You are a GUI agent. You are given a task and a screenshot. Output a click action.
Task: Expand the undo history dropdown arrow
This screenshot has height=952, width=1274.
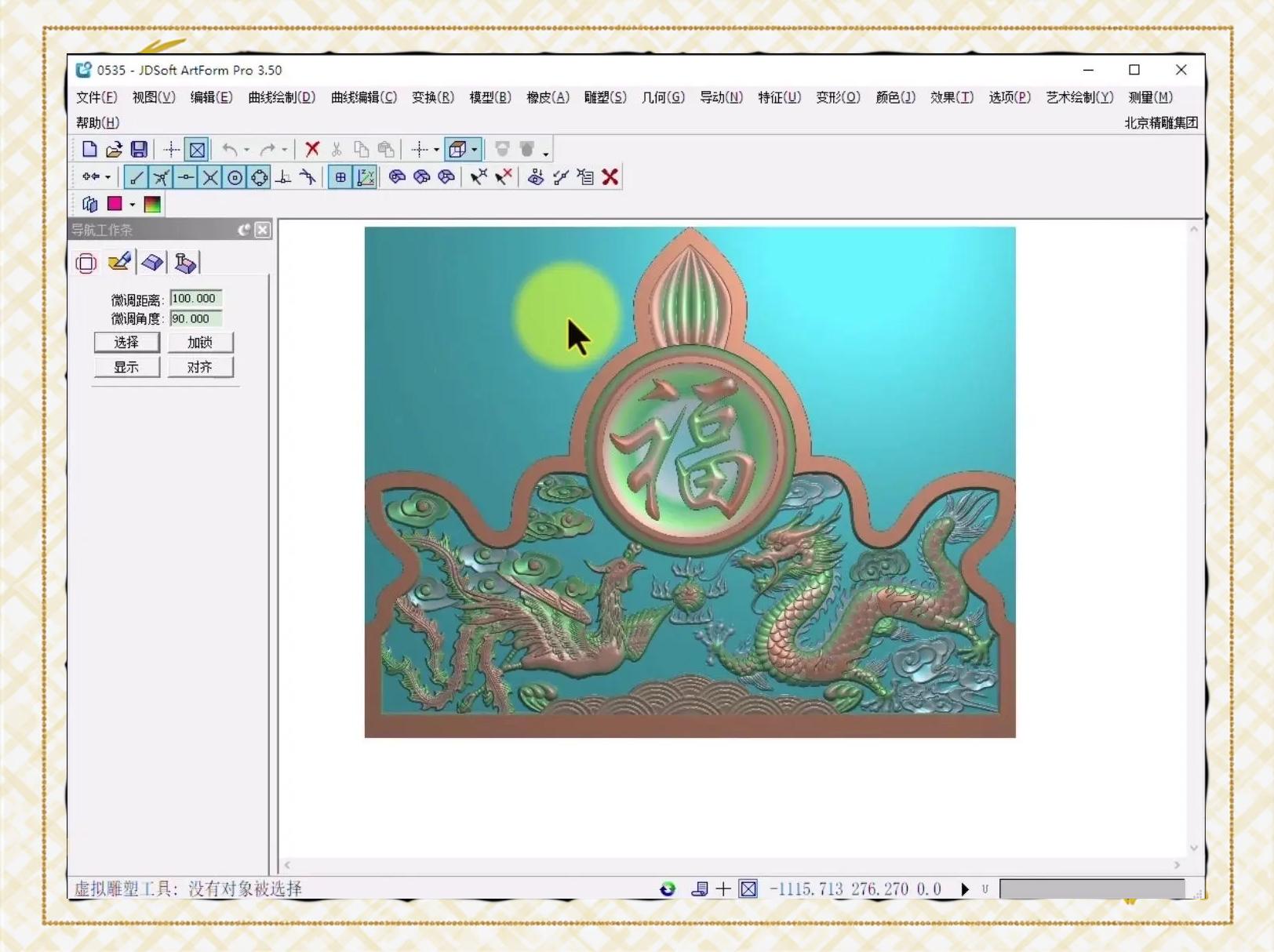point(246,150)
